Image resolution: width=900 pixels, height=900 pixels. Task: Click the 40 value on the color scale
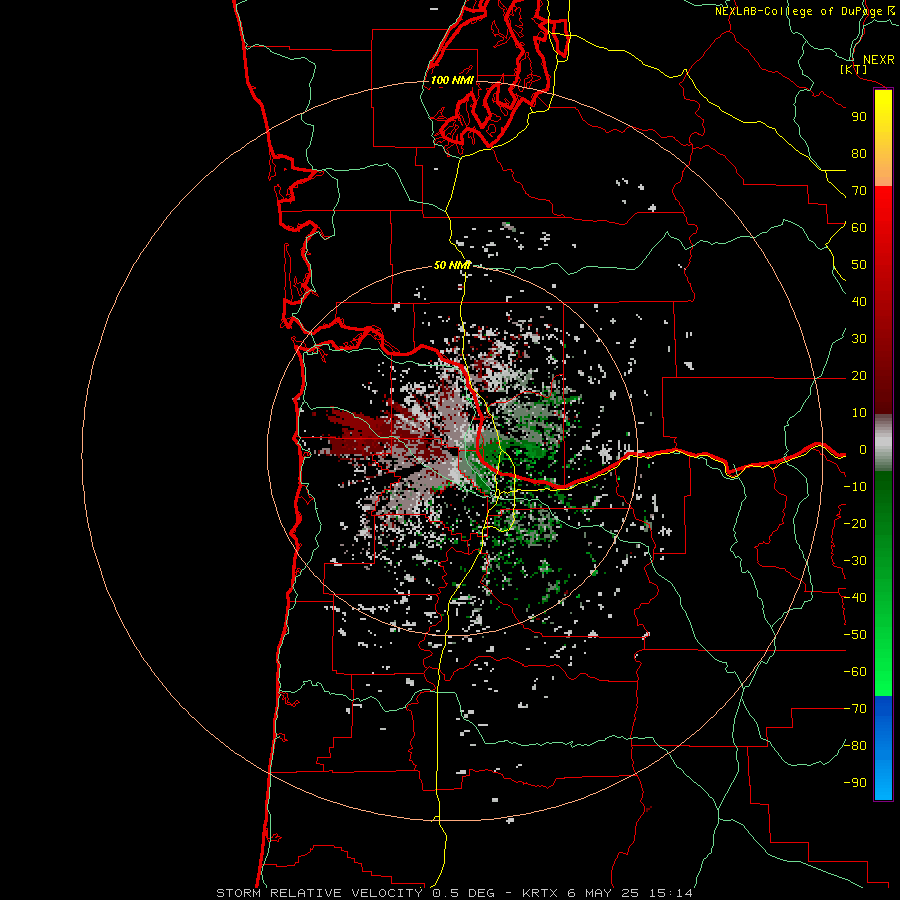[859, 302]
